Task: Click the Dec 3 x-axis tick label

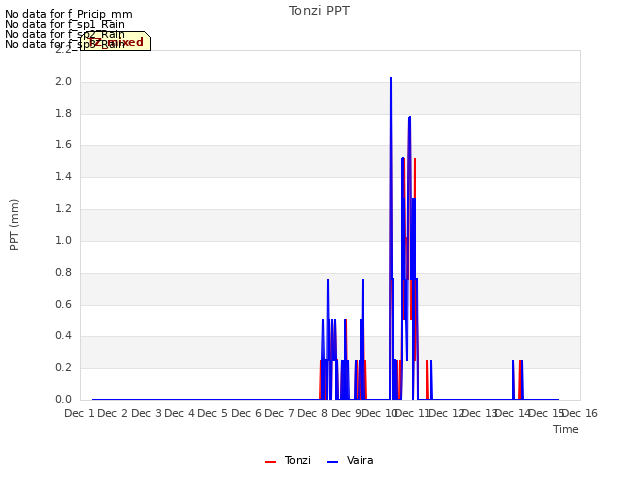Action: (x=146, y=413)
